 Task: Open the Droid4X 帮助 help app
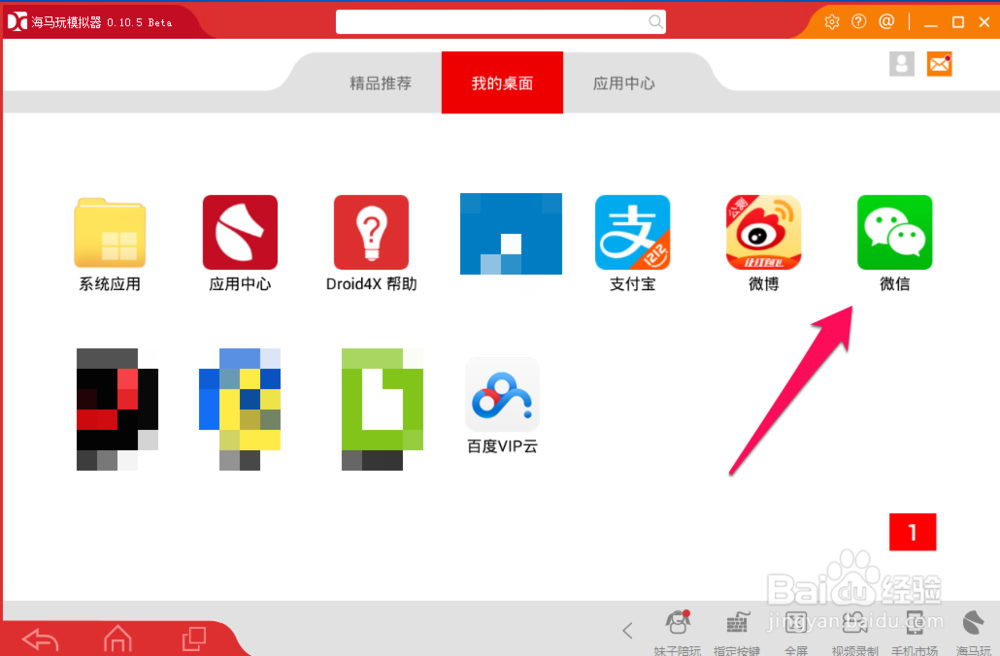(x=371, y=233)
